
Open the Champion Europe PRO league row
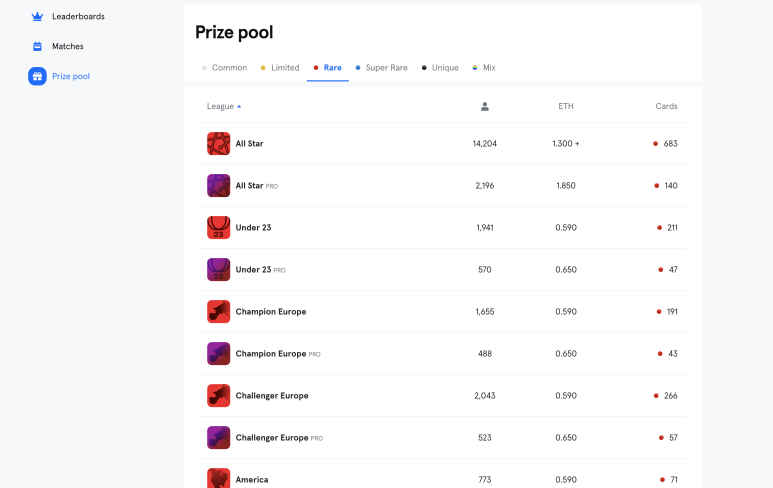coord(442,353)
